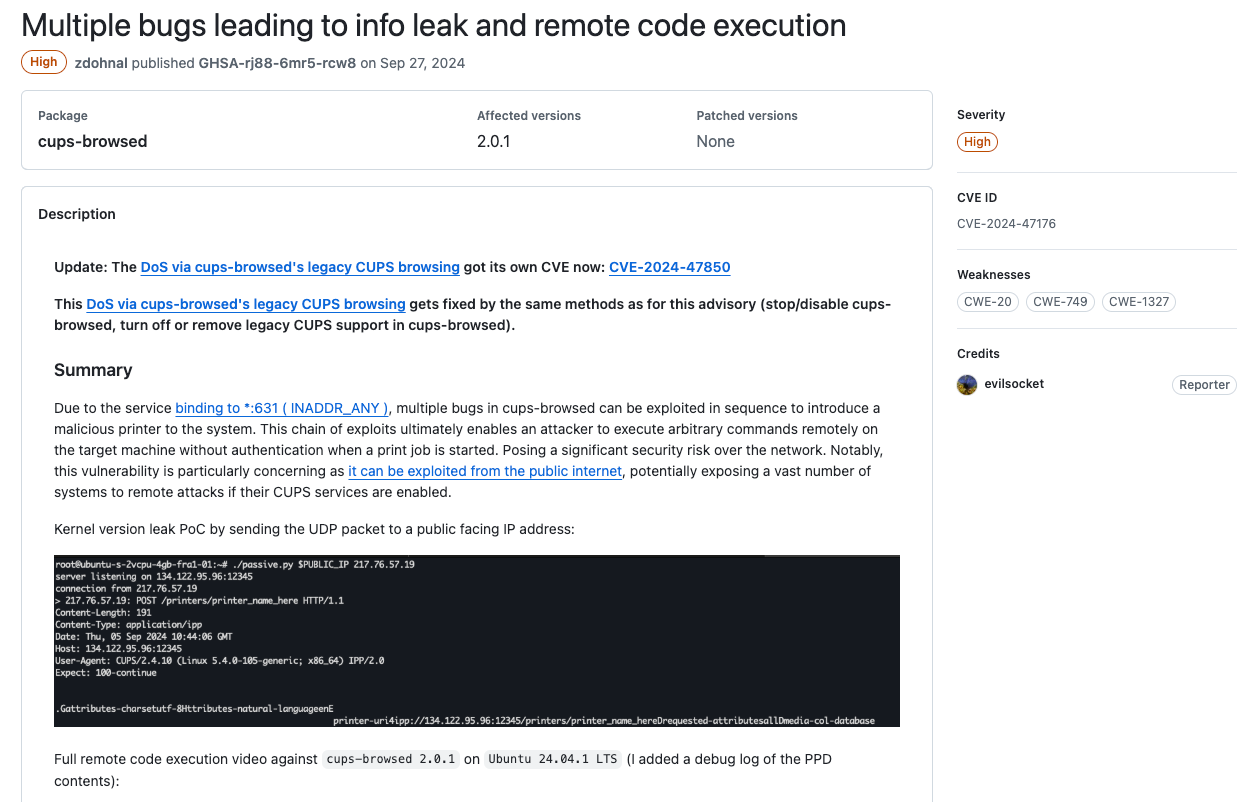The image size is (1253, 802).
Task: Click the CWE-20 weakness tag
Action: coord(988,302)
